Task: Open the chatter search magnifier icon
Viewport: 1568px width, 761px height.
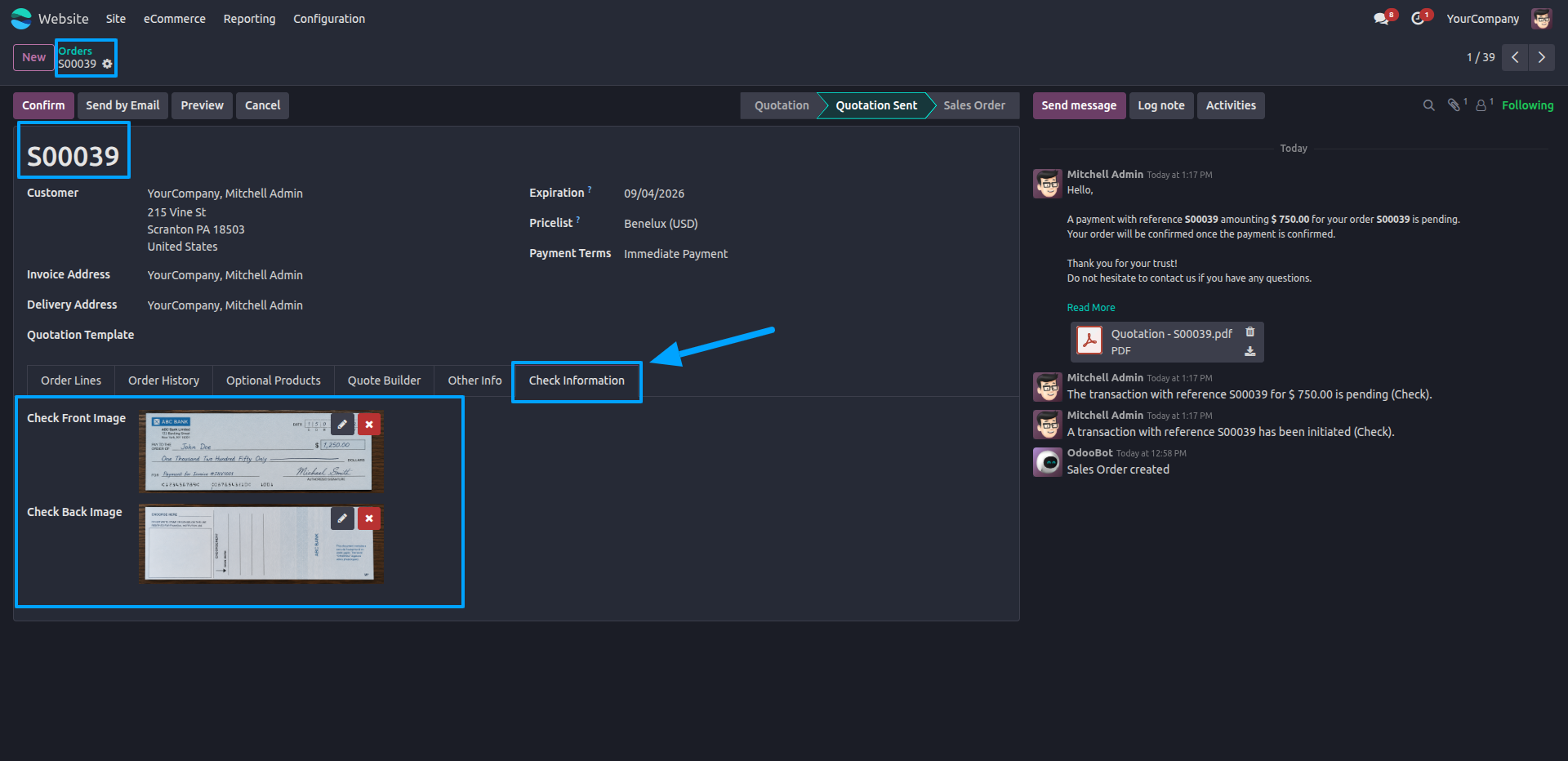Action: (1428, 105)
